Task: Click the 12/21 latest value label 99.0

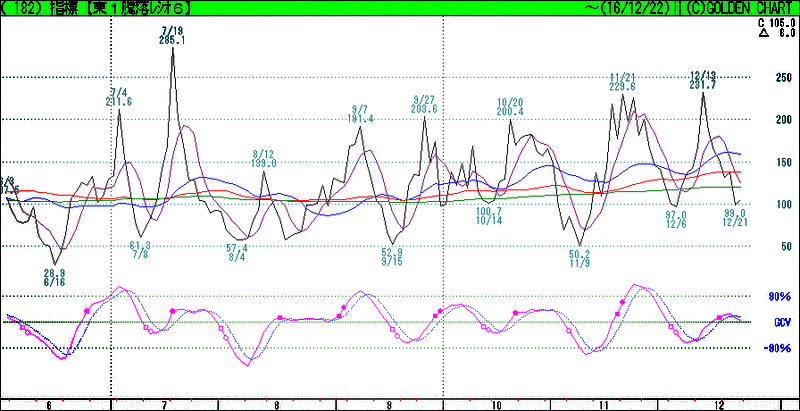Action: click(x=736, y=213)
